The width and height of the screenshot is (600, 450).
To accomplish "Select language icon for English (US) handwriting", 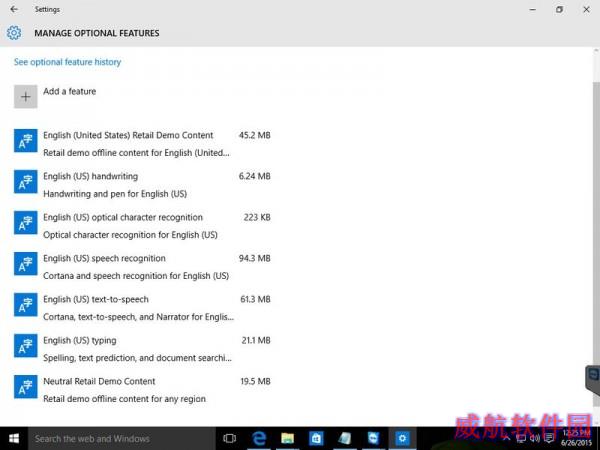I will [26, 181].
